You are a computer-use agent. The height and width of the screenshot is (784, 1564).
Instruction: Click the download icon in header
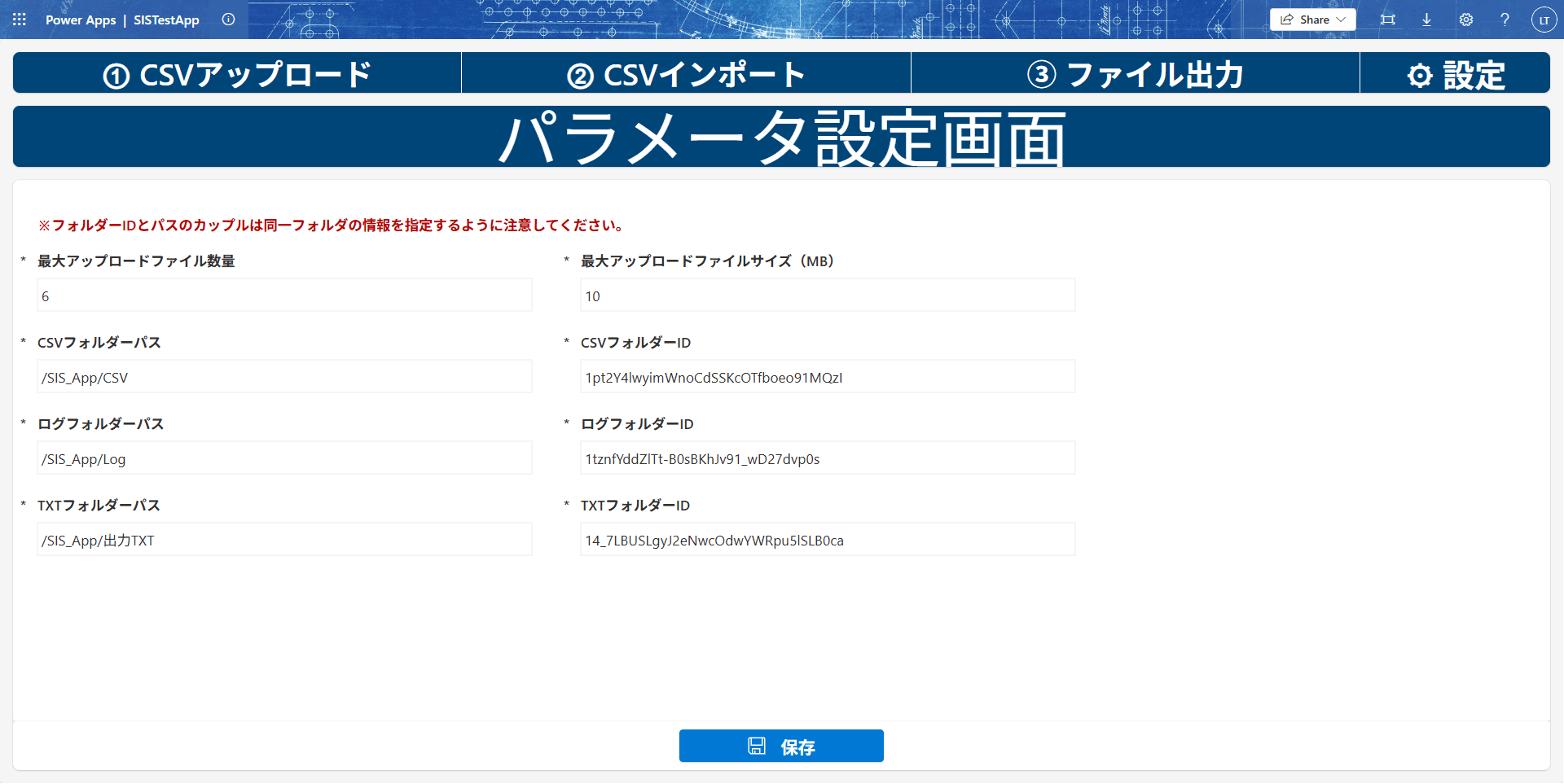(x=1426, y=20)
